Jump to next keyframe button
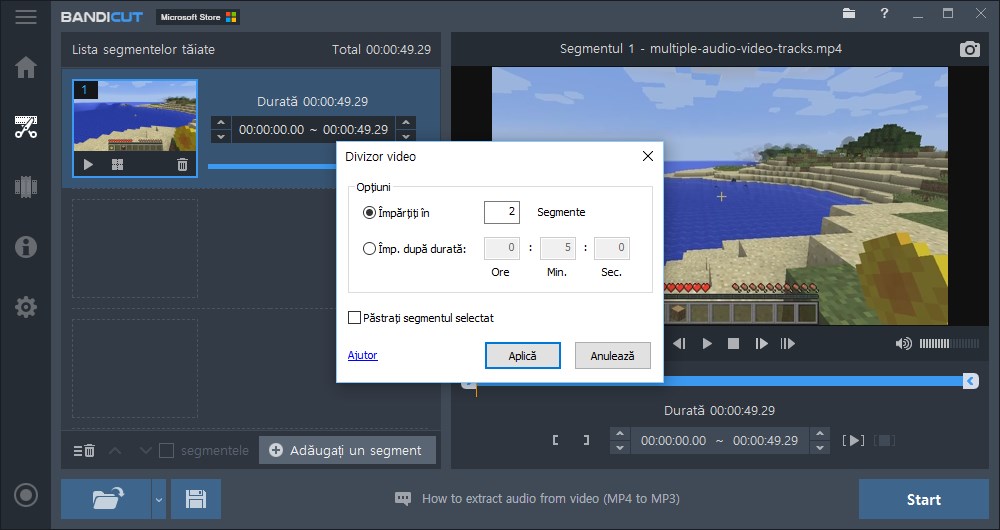 coord(788,344)
